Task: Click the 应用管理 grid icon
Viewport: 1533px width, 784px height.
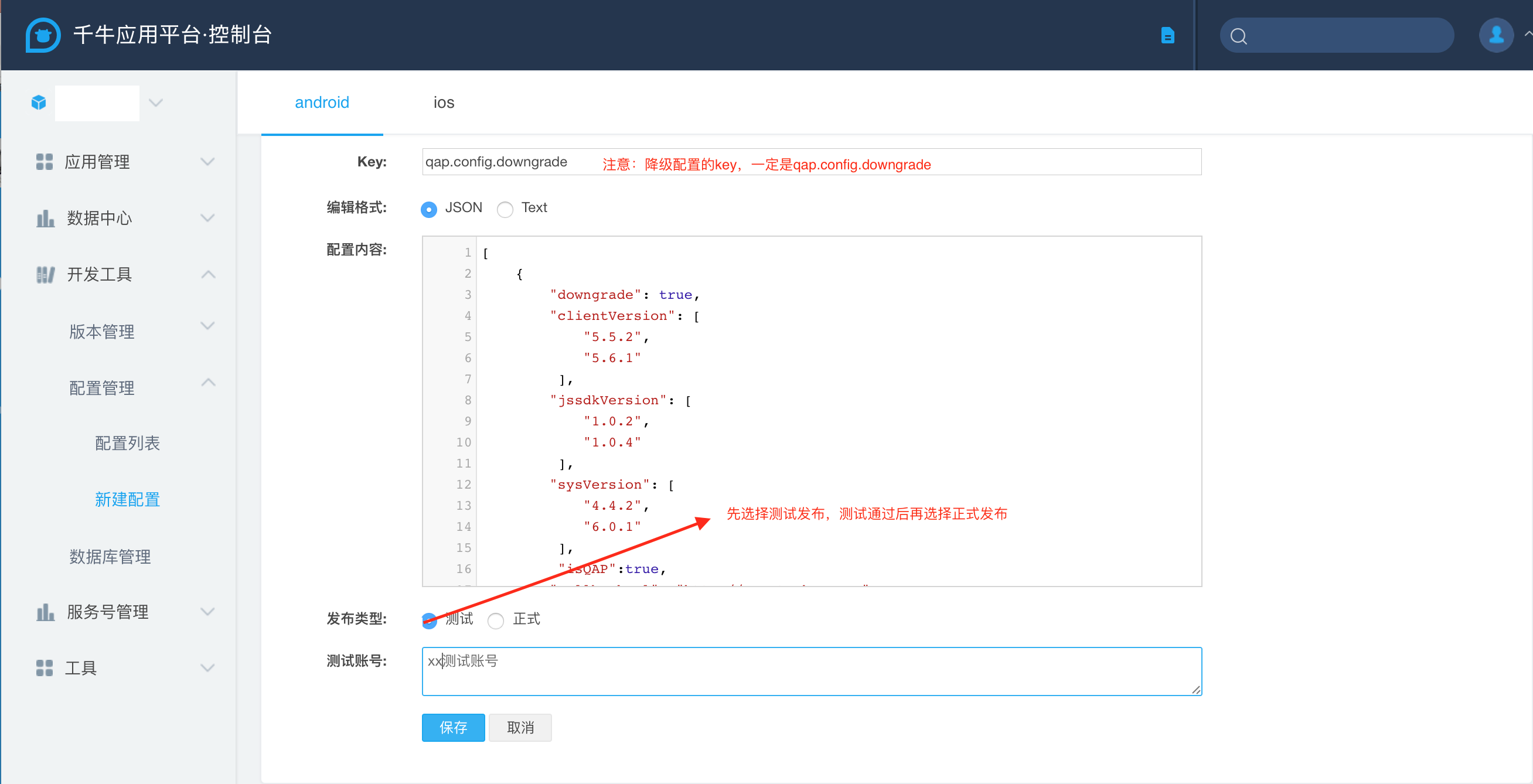Action: coord(45,162)
